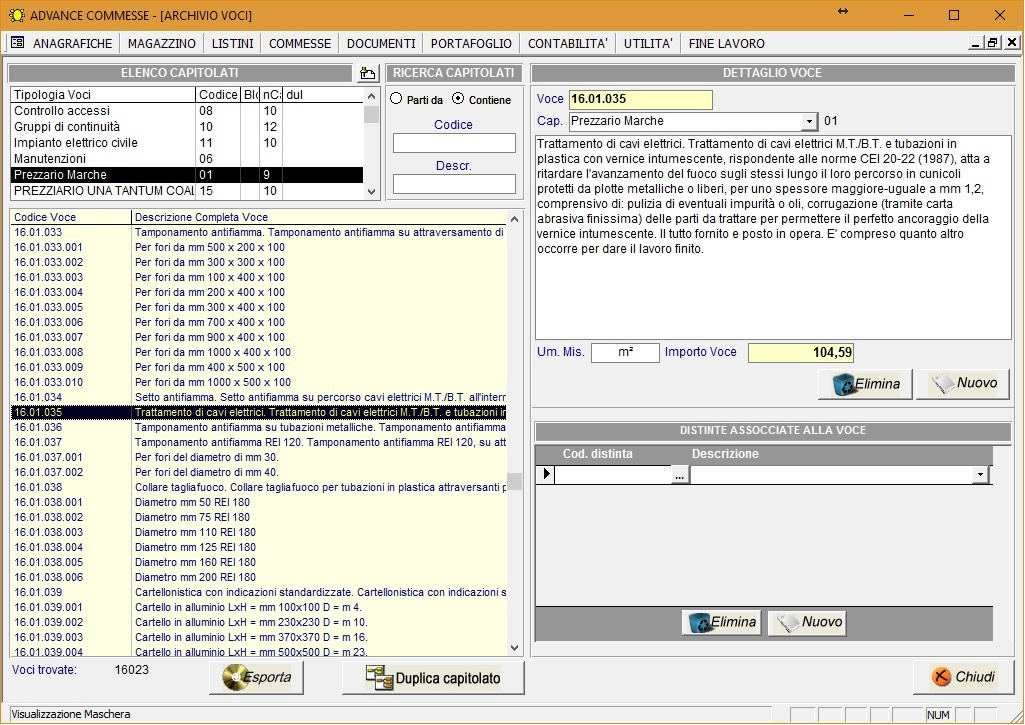Select 'Impianto elettrico civile' row
Image resolution: width=1025 pixels, height=725 pixels.
(x=187, y=143)
